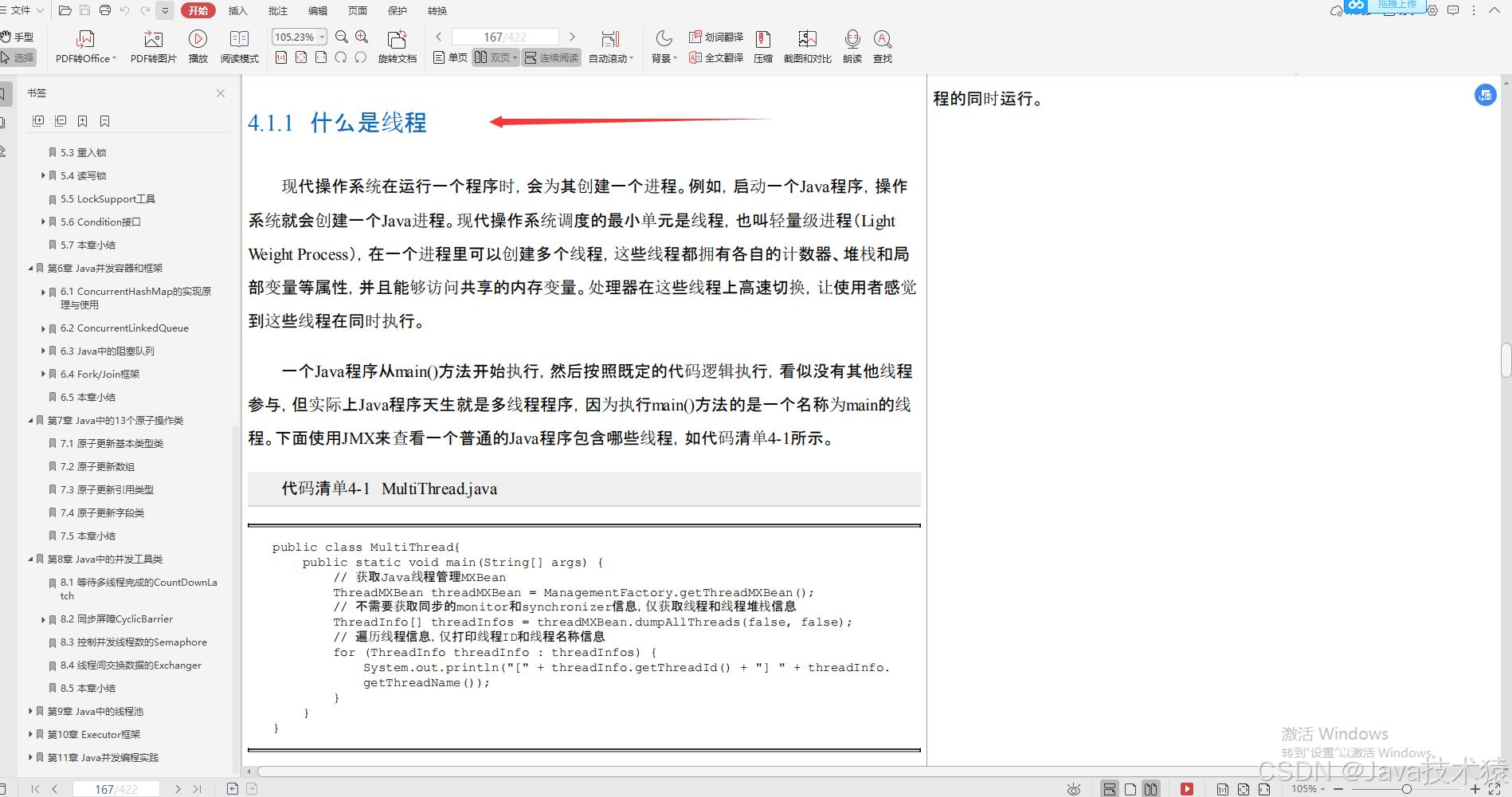Click the fit width icon in ribbon

321,57
